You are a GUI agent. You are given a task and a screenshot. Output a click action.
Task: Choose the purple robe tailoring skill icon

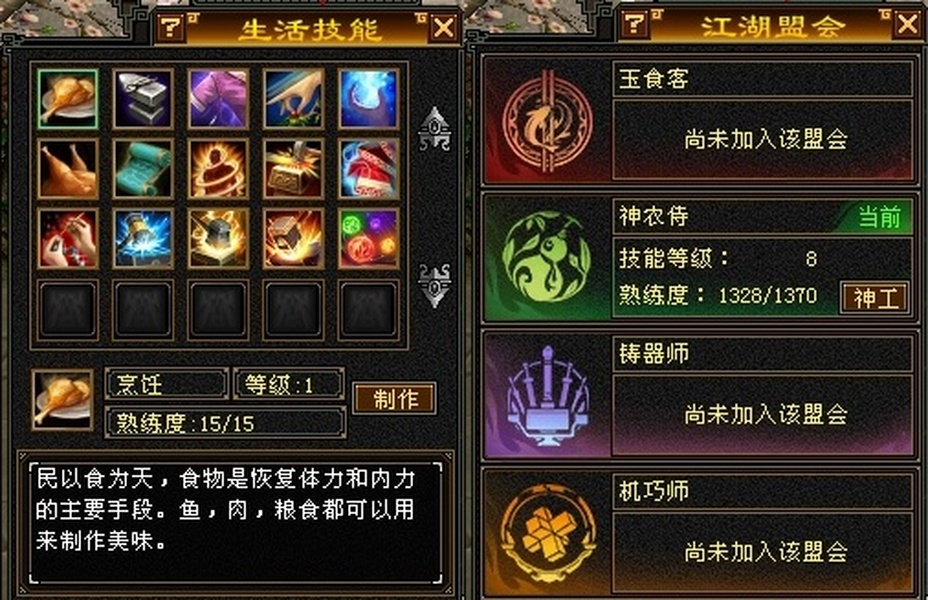[x=218, y=99]
